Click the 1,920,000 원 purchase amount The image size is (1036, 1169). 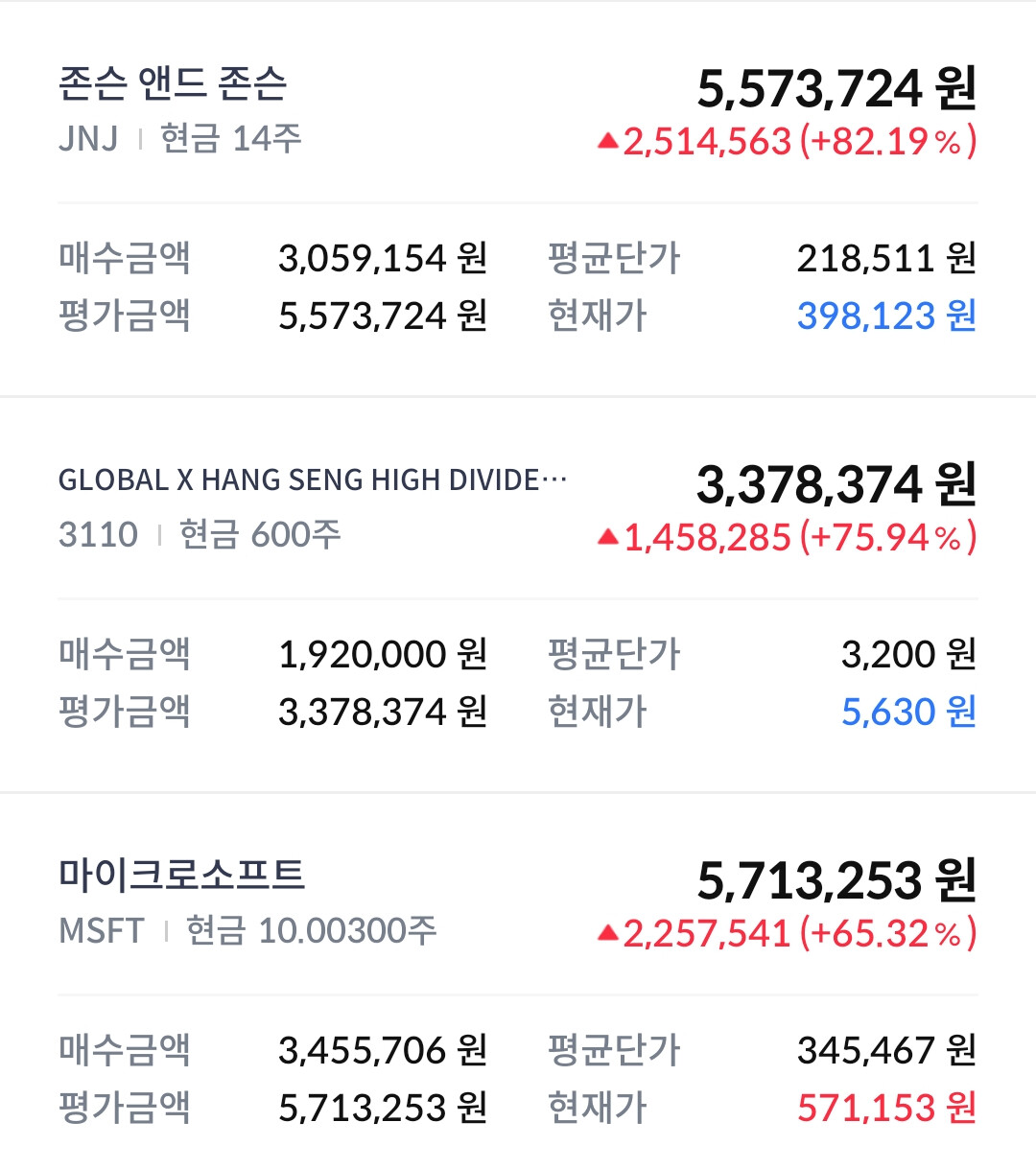383,654
